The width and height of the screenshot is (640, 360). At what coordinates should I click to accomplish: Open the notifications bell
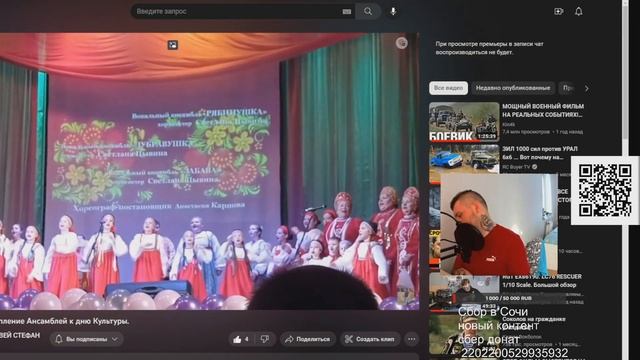coord(579,11)
